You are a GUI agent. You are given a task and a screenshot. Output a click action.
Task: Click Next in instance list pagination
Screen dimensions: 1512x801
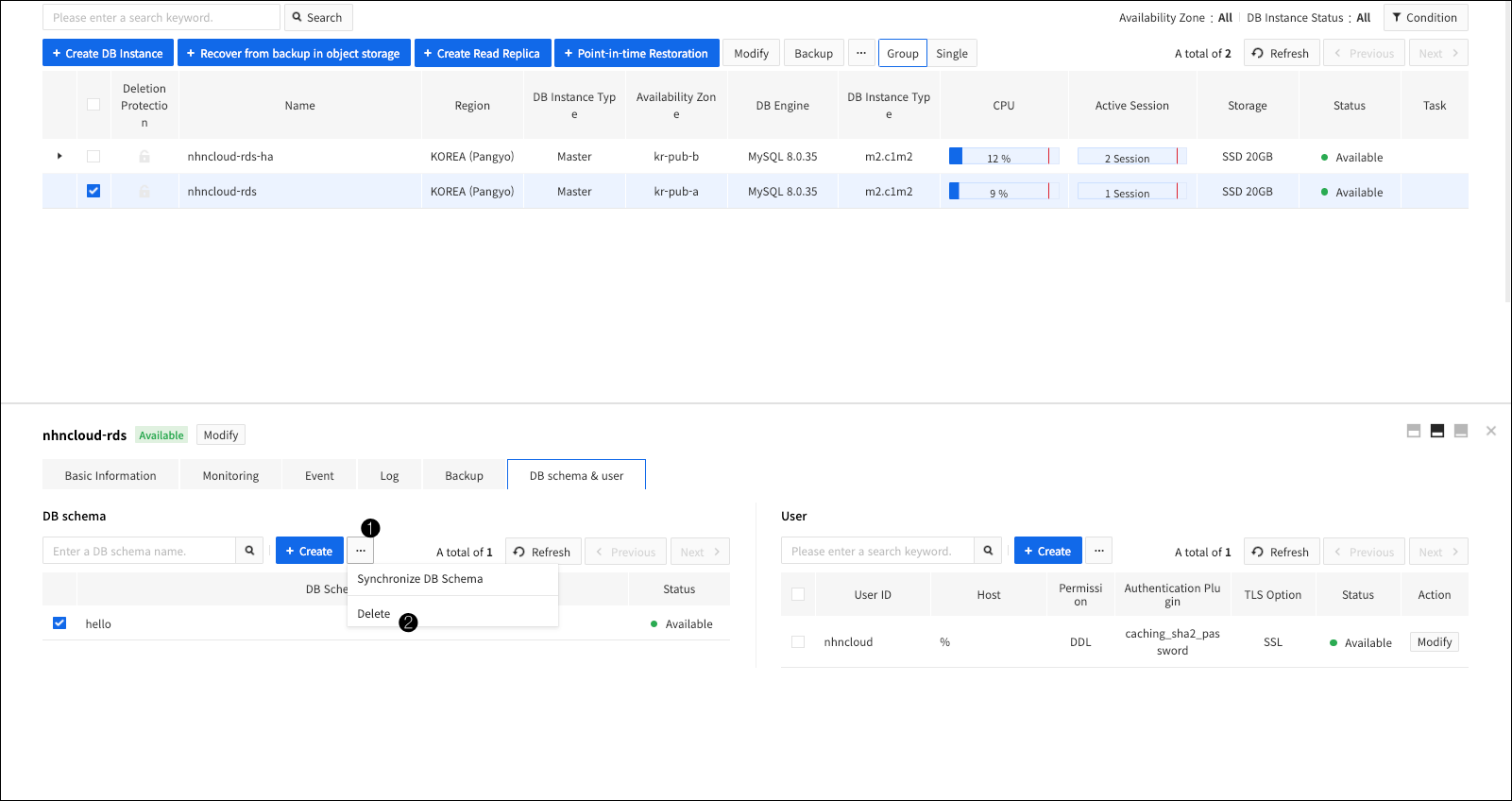tap(1438, 53)
